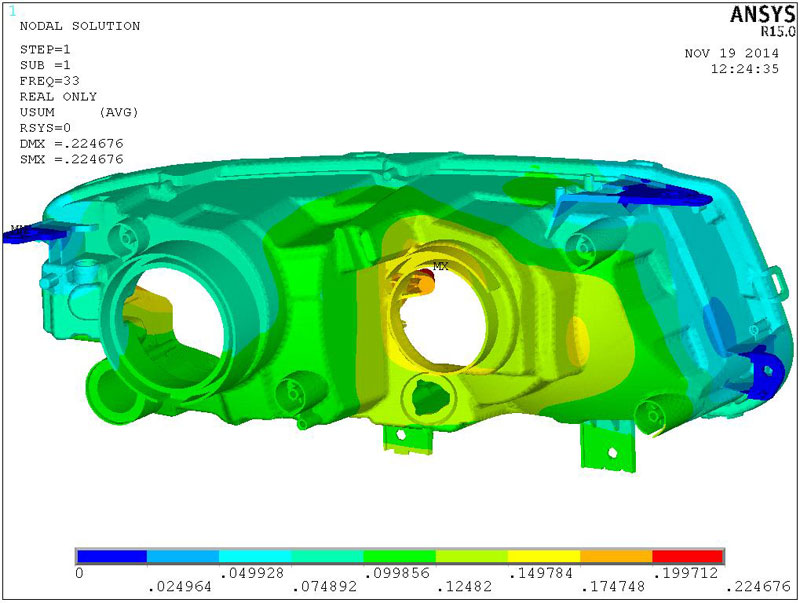This screenshot has width=800, height=603.
Task: Select the USUM (AVG) label
Action: pos(78,112)
